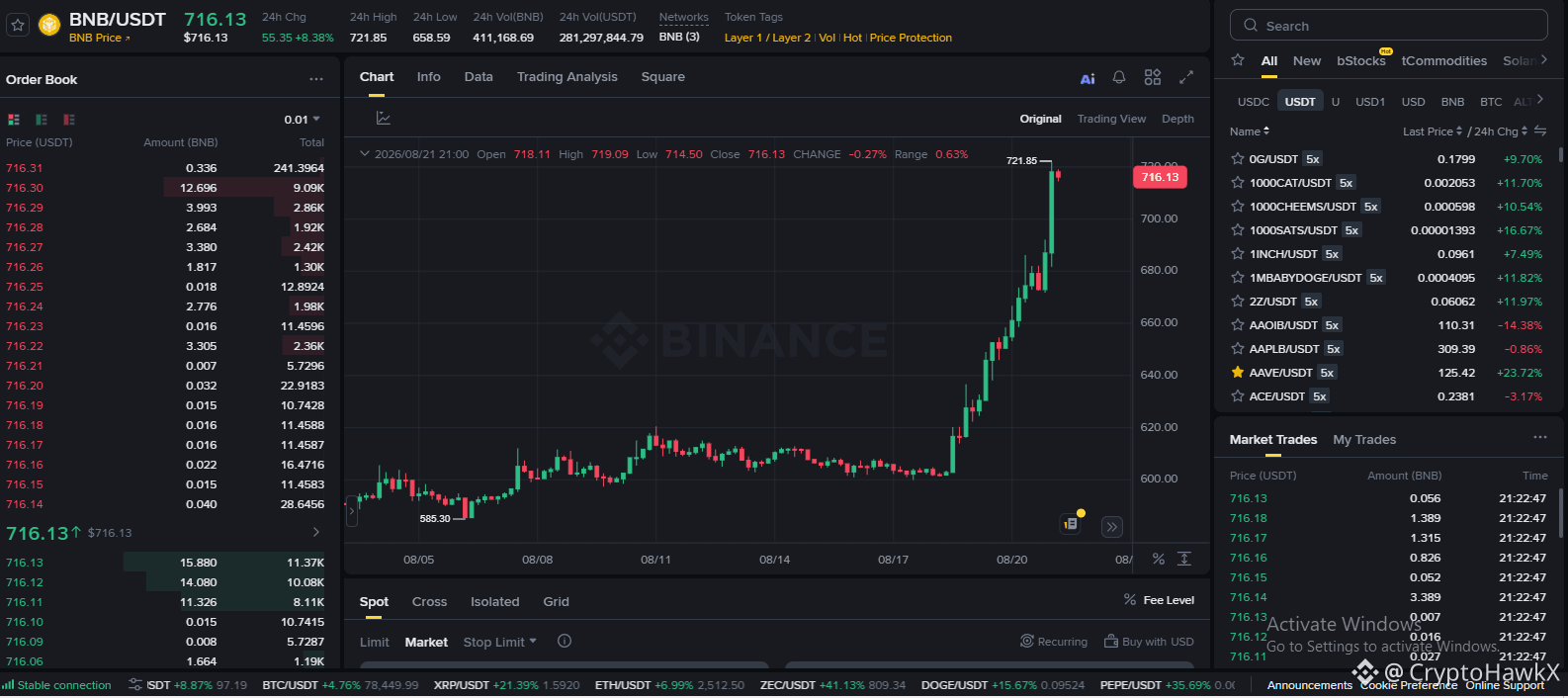Select Limit order type
This screenshot has height=698, width=1568.
coord(374,643)
